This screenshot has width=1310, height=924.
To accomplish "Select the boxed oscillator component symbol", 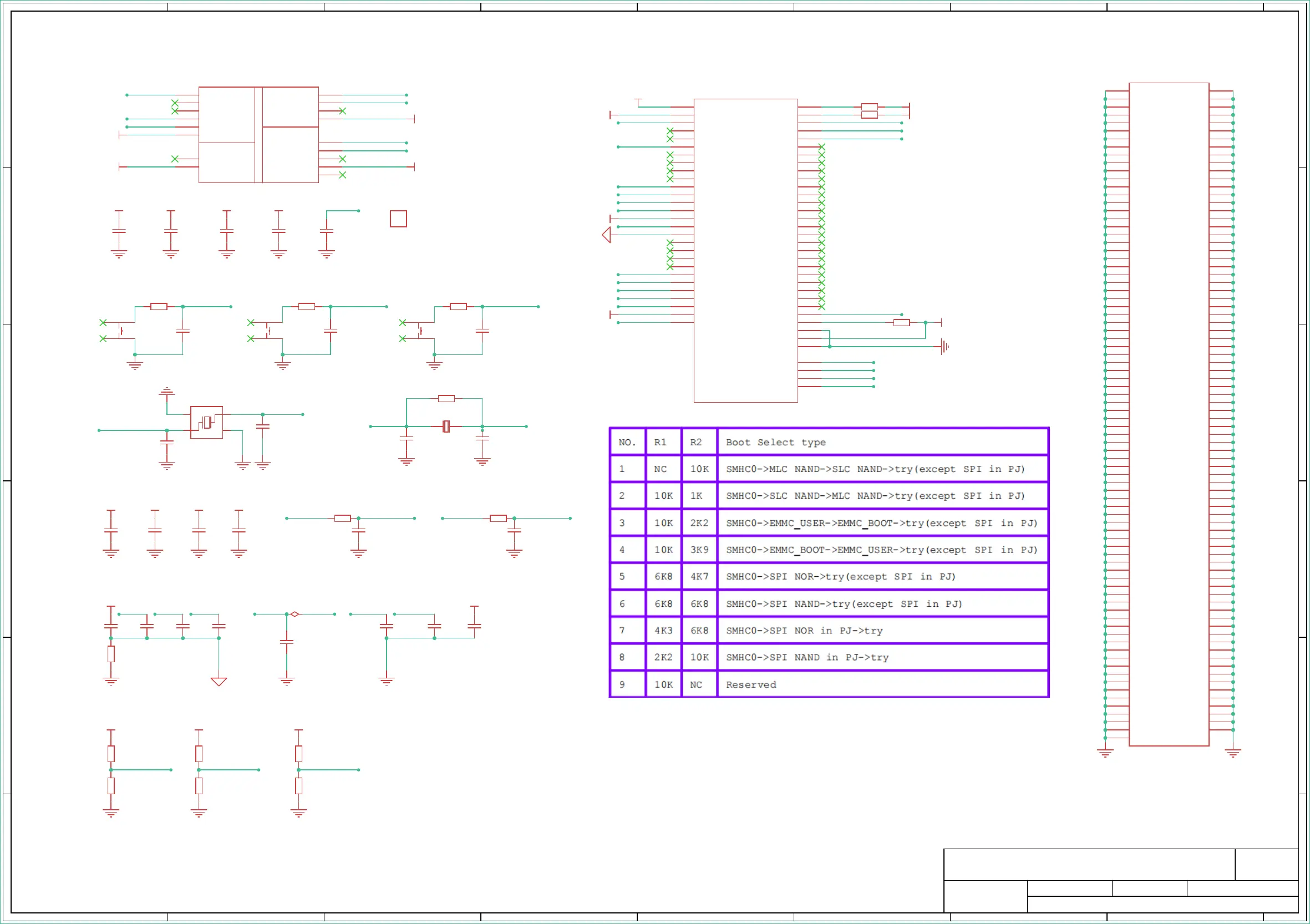I will coord(206,422).
